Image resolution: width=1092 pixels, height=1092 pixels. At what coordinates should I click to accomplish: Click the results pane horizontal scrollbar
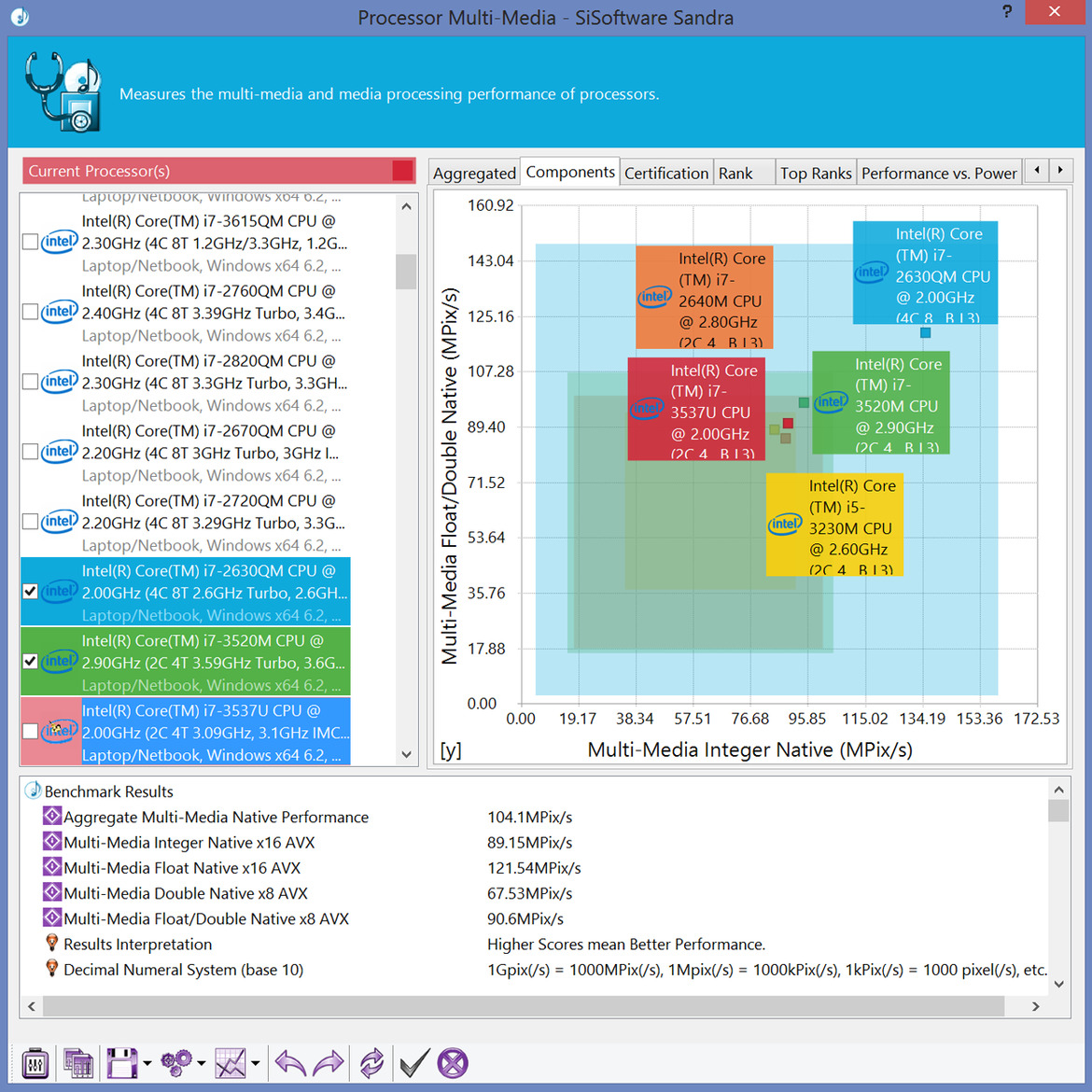[524, 1006]
